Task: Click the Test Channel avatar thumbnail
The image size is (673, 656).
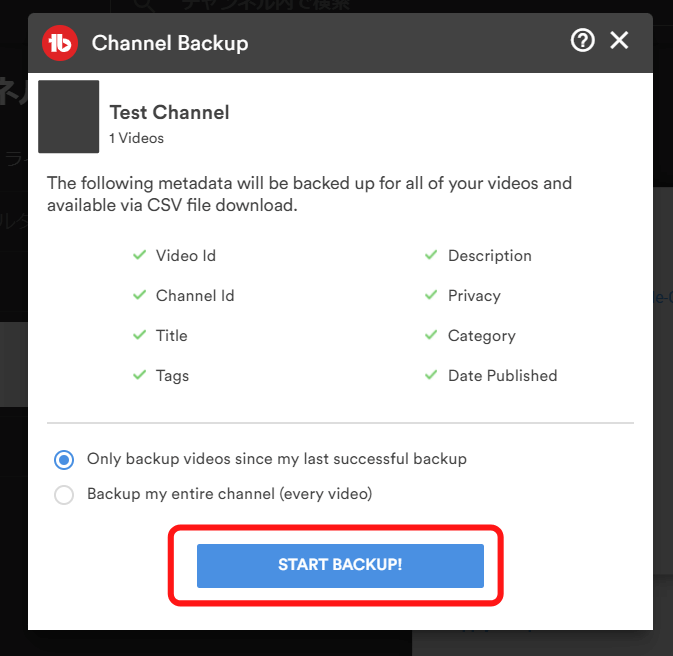Action: click(x=69, y=116)
